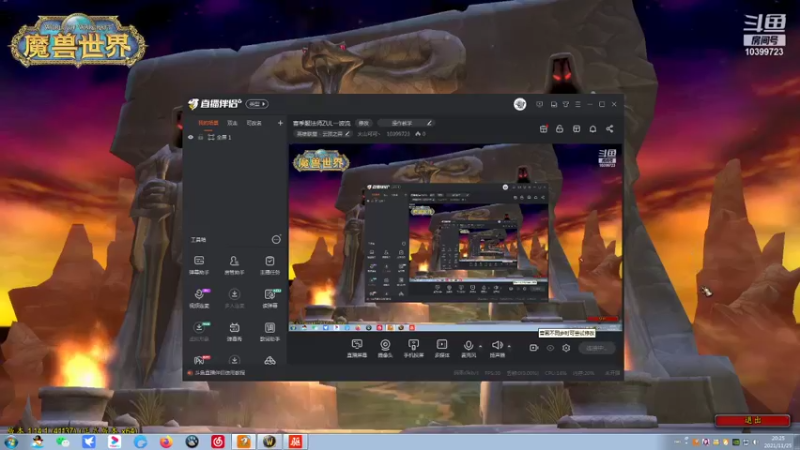800x450 pixels.
Task: Click the room number 10399723 text
Action: 398,134
